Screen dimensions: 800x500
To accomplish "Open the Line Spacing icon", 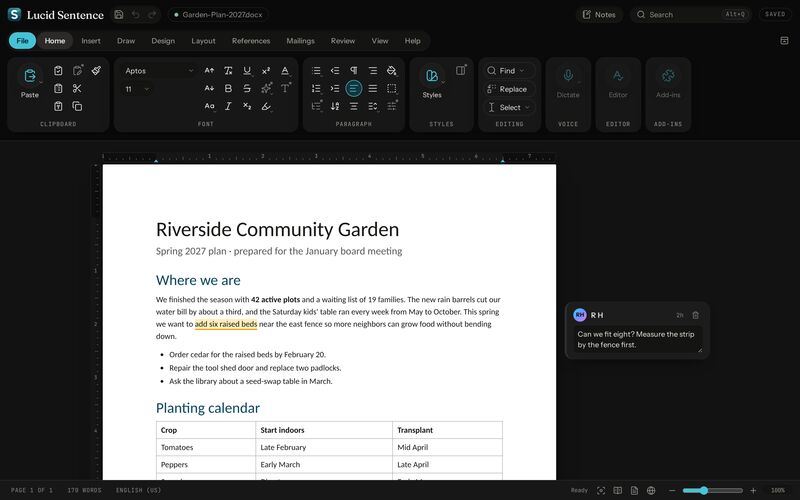I will pyautogui.click(x=372, y=106).
